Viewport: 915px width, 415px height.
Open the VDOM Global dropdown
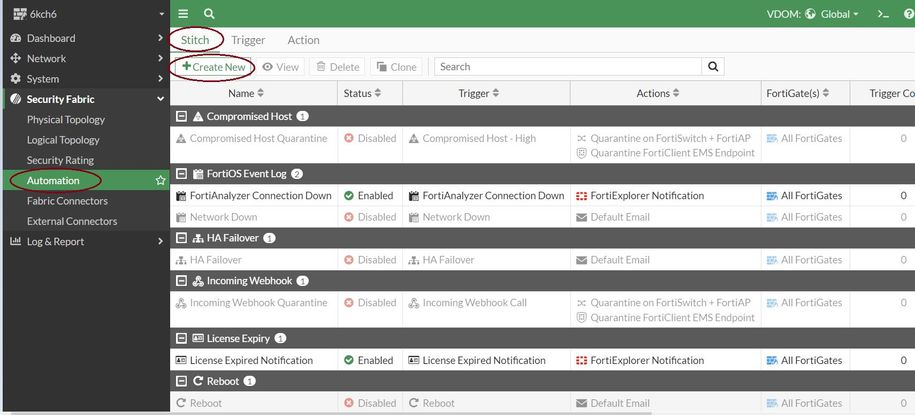click(x=839, y=14)
